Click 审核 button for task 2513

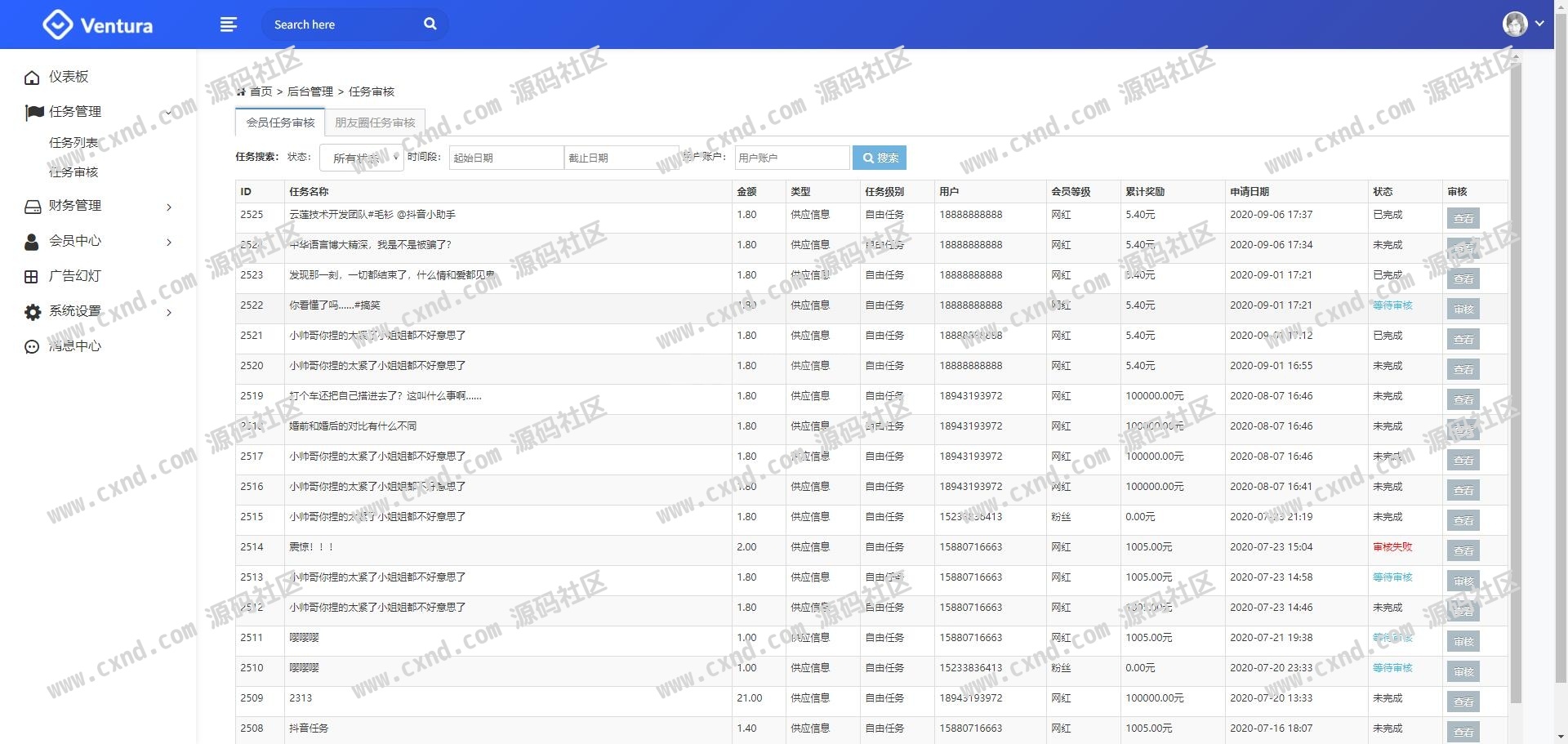pyautogui.click(x=1463, y=581)
